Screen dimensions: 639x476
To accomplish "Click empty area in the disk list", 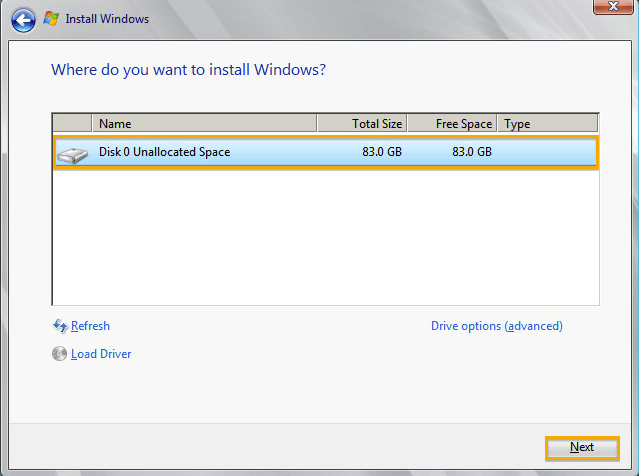I will coord(325,240).
